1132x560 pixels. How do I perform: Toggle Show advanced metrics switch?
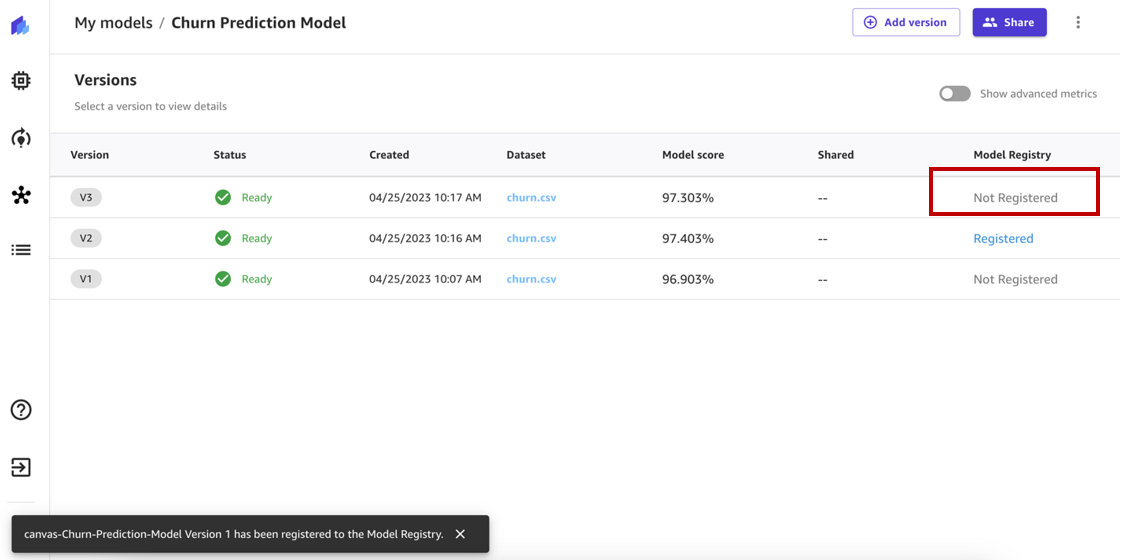tap(954, 94)
